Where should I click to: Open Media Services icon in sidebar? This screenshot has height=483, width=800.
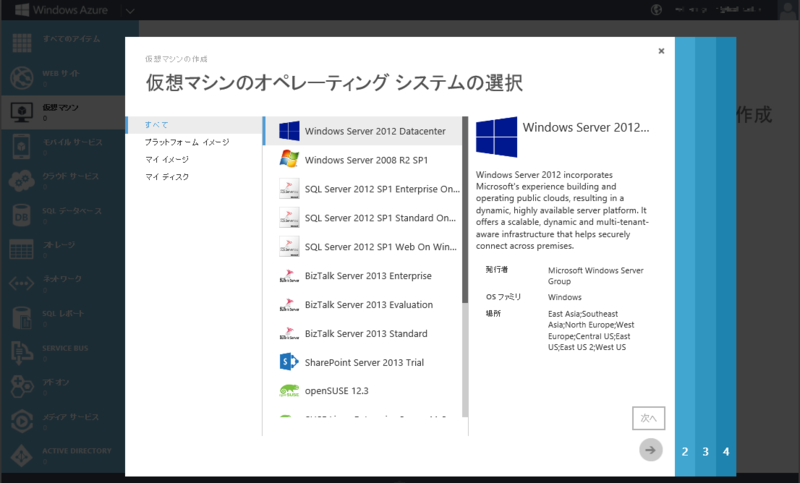click(x=22, y=420)
